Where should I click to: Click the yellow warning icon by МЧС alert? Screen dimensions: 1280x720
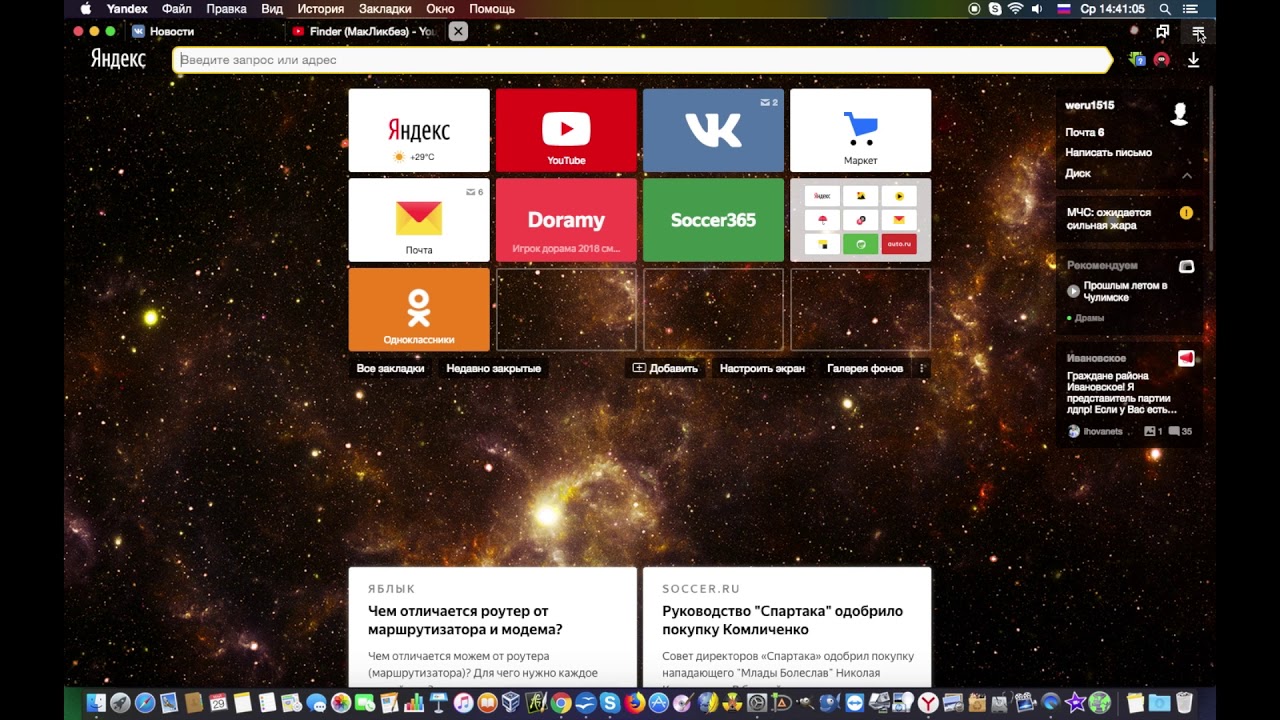pyautogui.click(x=1186, y=213)
